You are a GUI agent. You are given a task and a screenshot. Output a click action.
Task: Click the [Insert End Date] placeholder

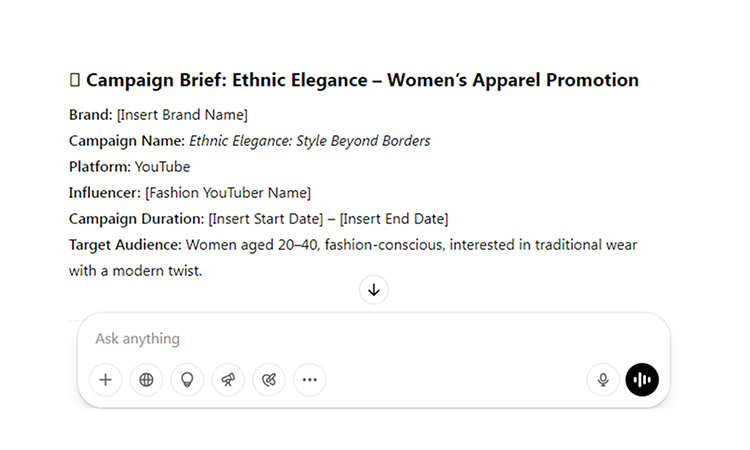click(x=394, y=219)
